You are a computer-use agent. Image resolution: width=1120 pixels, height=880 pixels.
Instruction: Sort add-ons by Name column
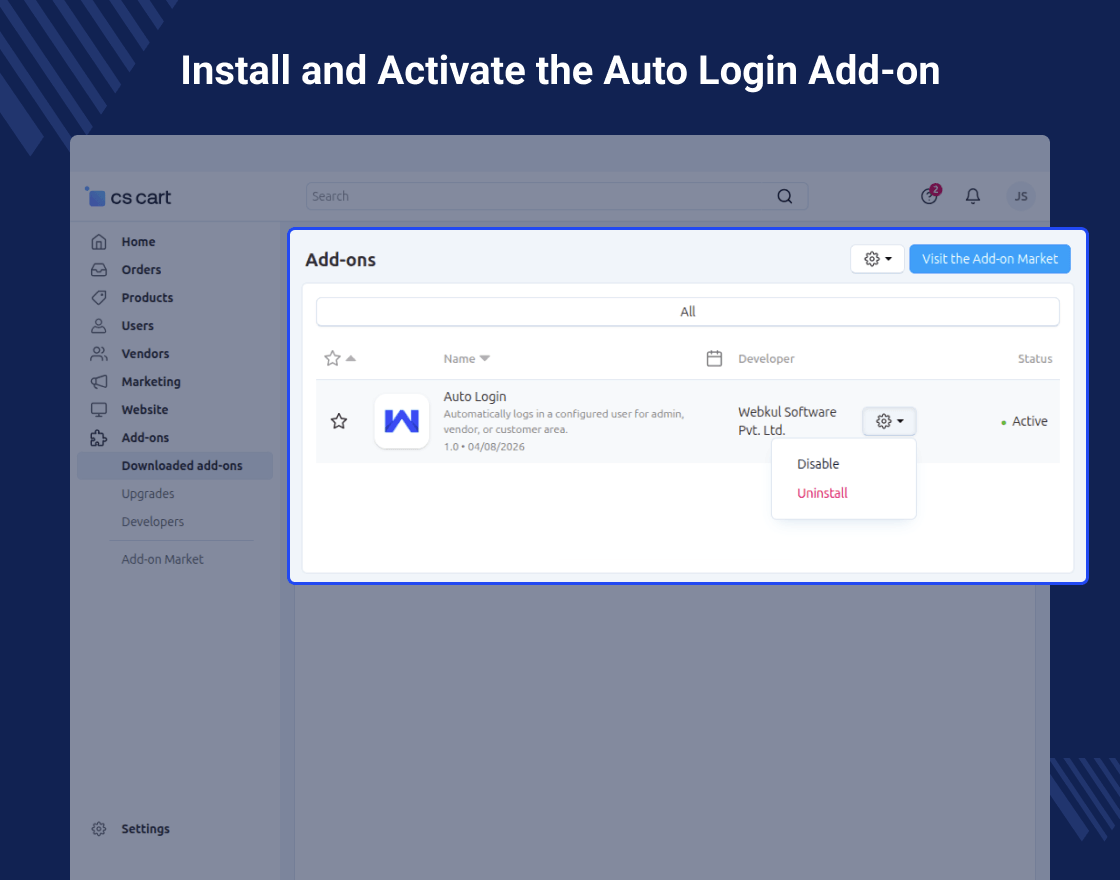[x=466, y=359]
